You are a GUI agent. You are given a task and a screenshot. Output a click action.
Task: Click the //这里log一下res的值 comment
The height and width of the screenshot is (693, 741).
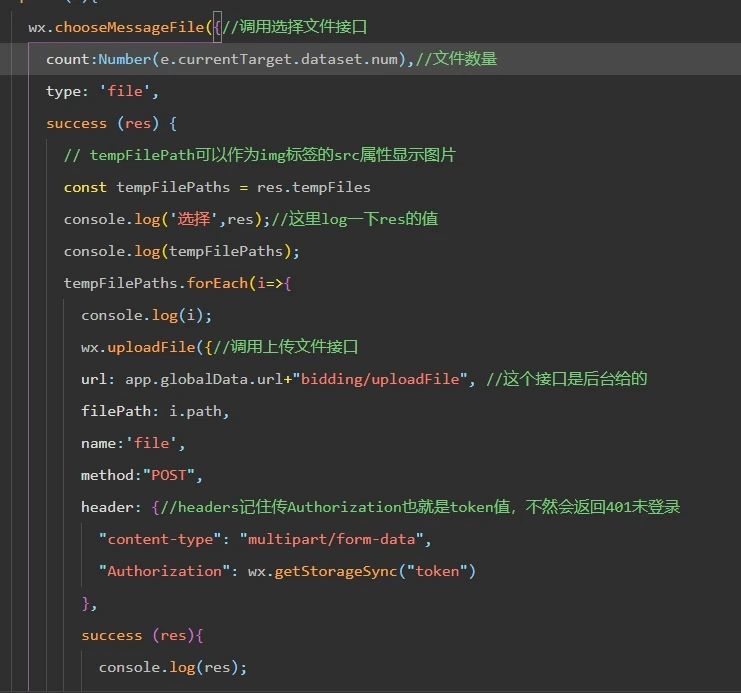pyautogui.click(x=355, y=219)
